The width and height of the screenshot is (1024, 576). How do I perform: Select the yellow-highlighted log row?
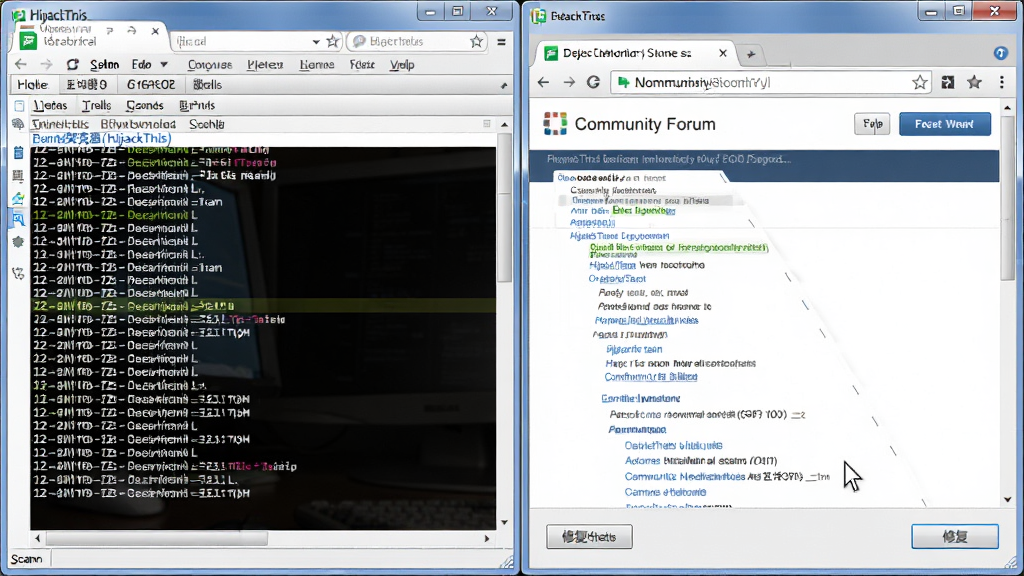(x=263, y=306)
